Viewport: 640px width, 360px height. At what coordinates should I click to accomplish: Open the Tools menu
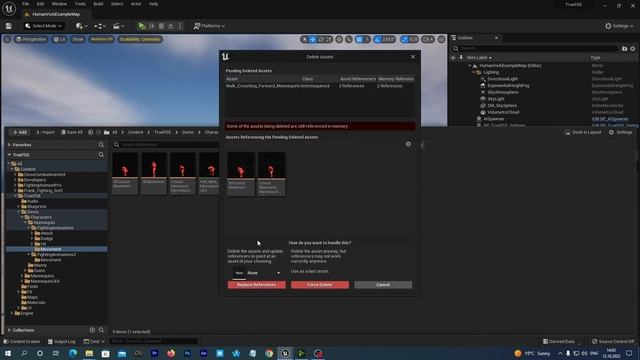[x=80, y=4]
